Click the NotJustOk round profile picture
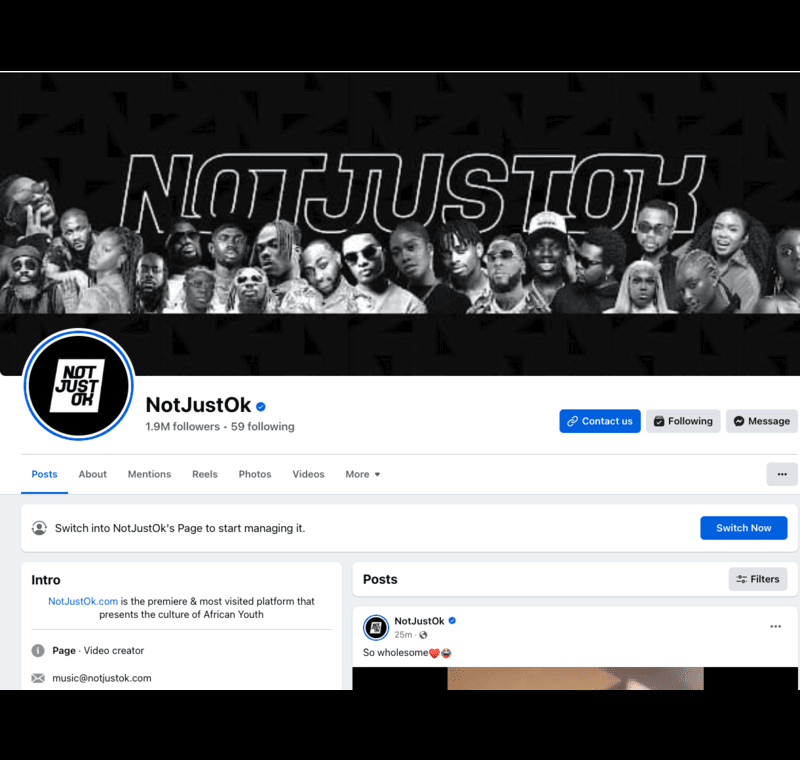Screen dimensions: 800x760 click(x=79, y=385)
